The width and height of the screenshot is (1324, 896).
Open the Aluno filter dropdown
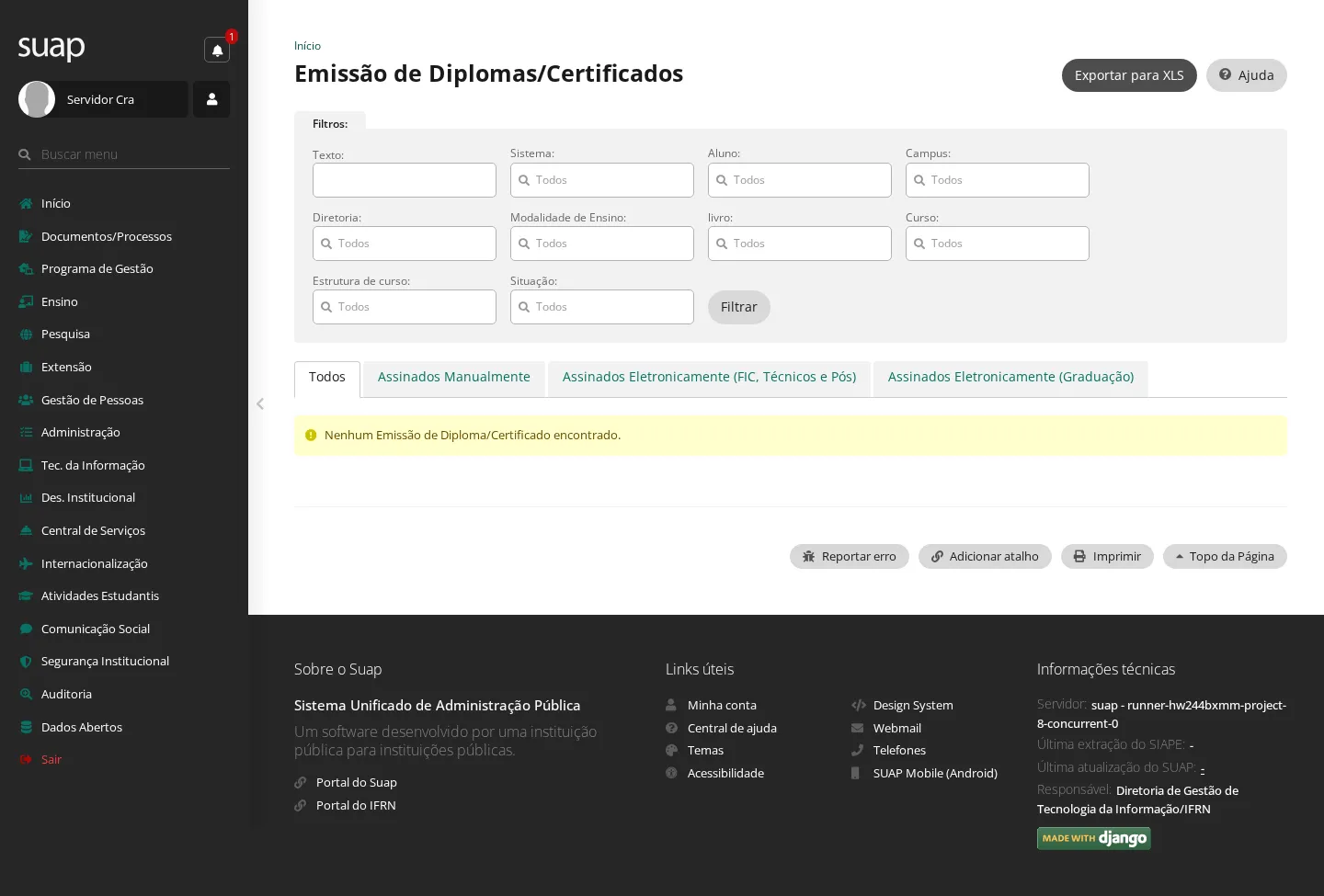click(x=800, y=180)
